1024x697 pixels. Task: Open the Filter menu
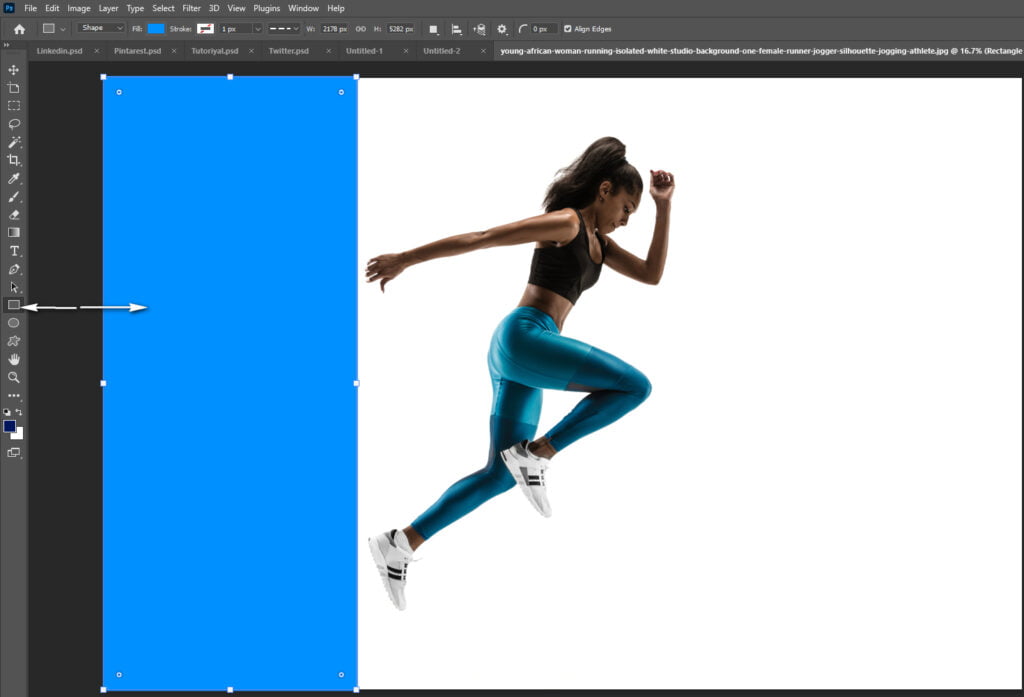tap(191, 8)
